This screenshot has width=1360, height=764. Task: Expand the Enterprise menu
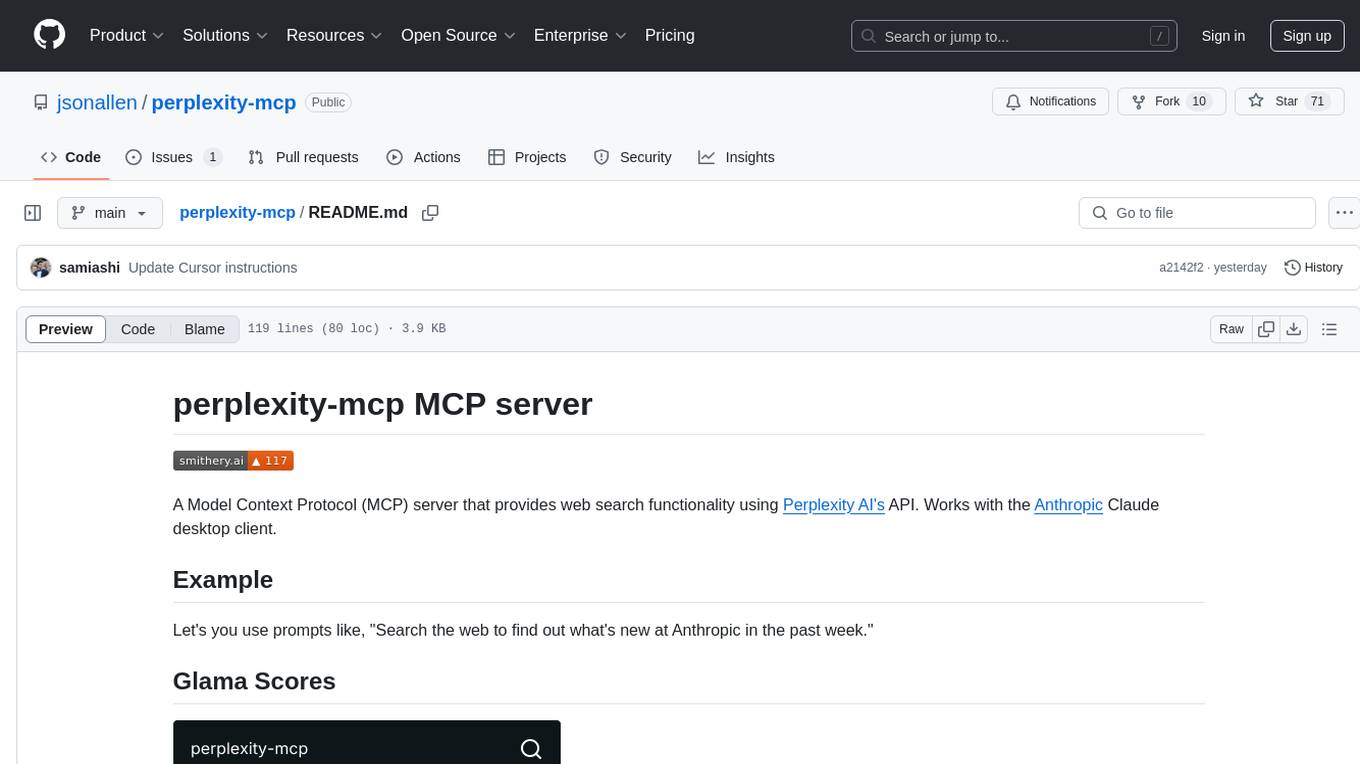tap(580, 35)
